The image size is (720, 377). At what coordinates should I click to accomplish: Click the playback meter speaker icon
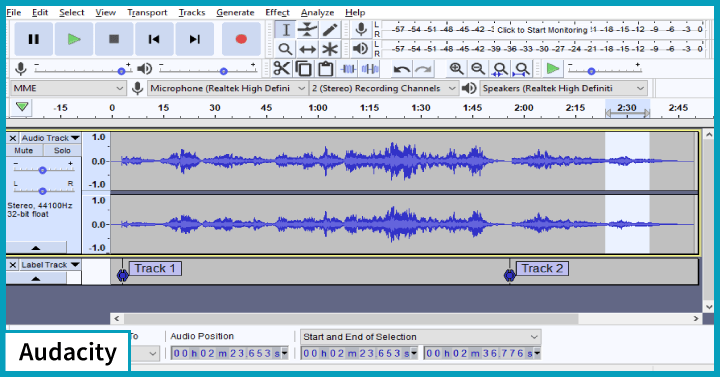361,48
